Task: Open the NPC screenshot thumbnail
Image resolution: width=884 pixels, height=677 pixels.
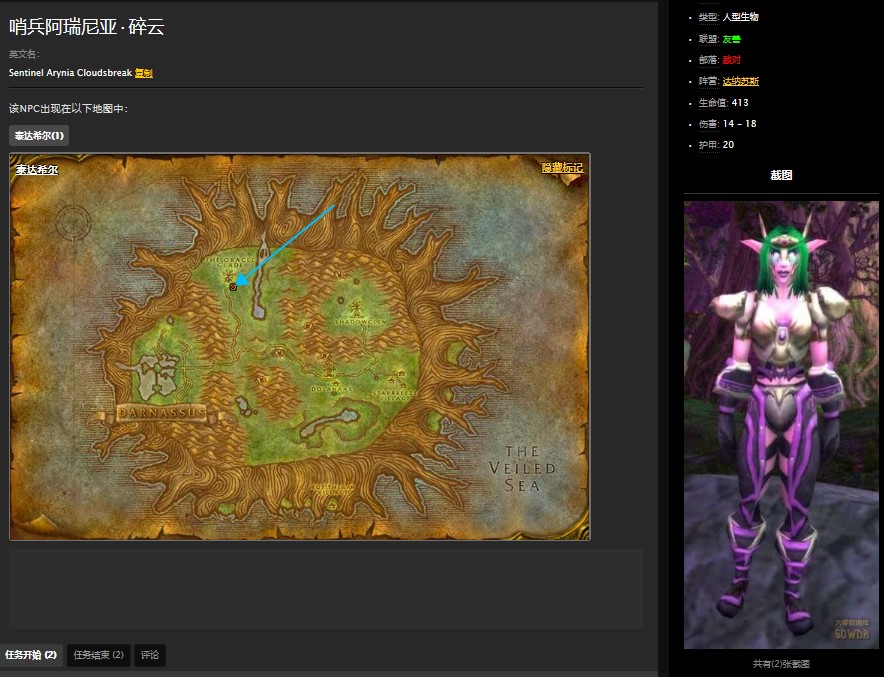Action: point(781,424)
